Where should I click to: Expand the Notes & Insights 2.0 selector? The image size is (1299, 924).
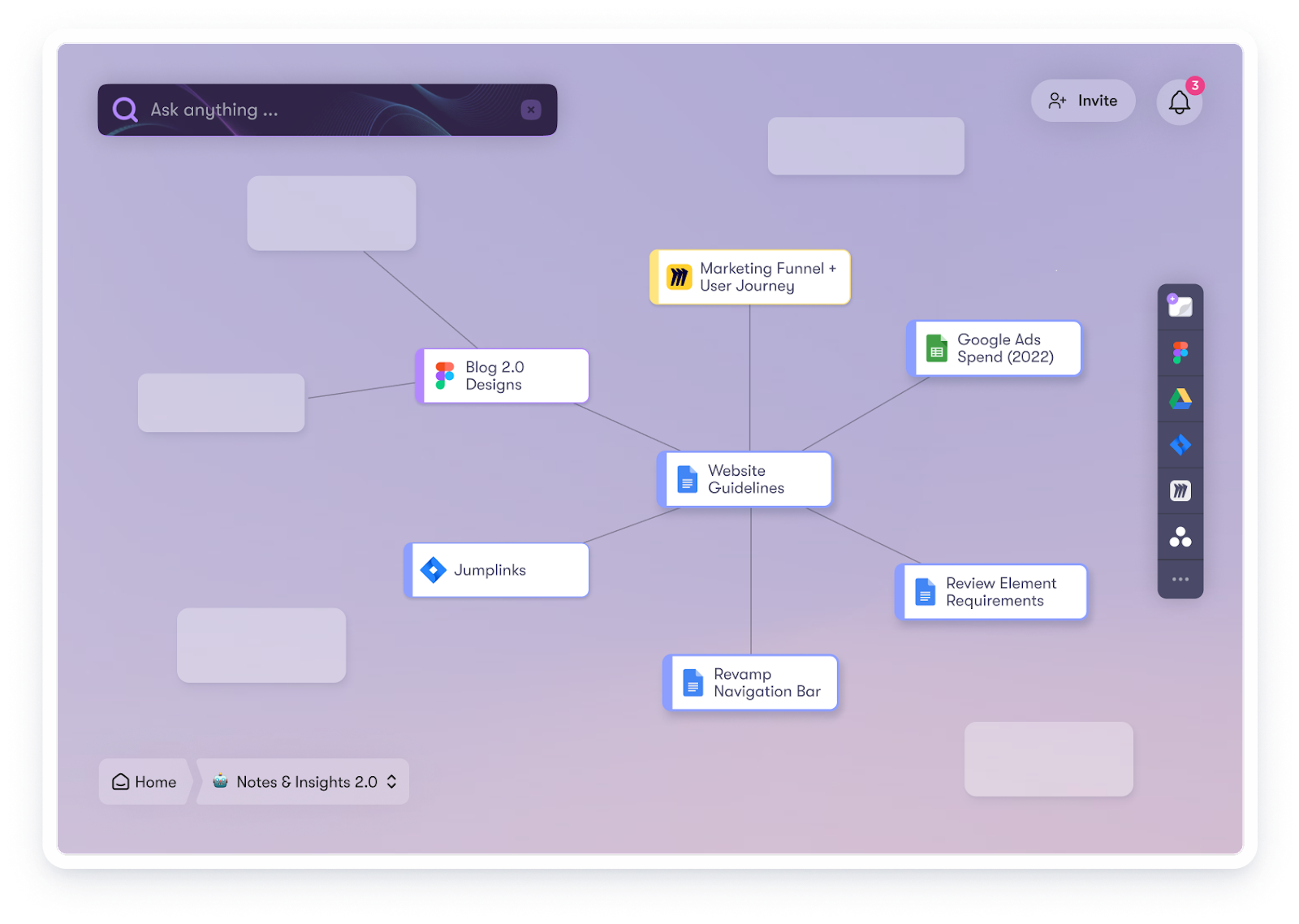click(x=391, y=781)
